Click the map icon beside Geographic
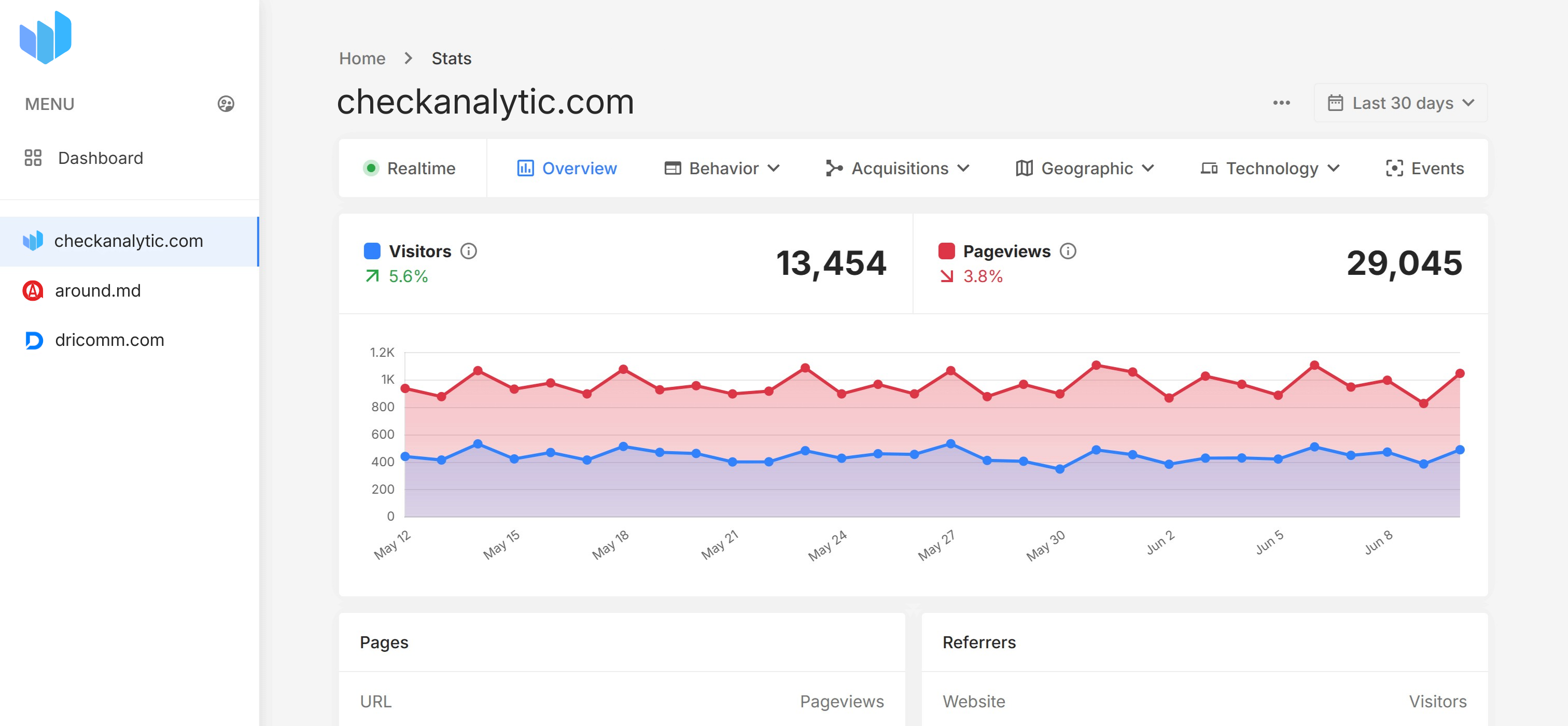The image size is (1568, 726). tap(1024, 168)
